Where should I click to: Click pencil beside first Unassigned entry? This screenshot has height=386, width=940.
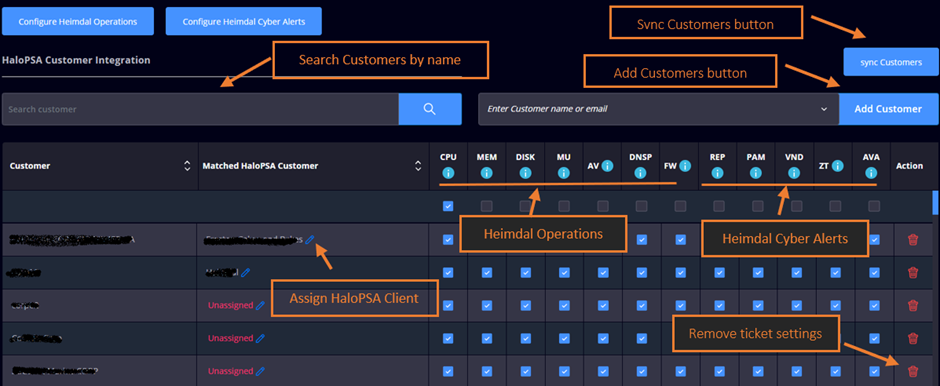pos(260,305)
